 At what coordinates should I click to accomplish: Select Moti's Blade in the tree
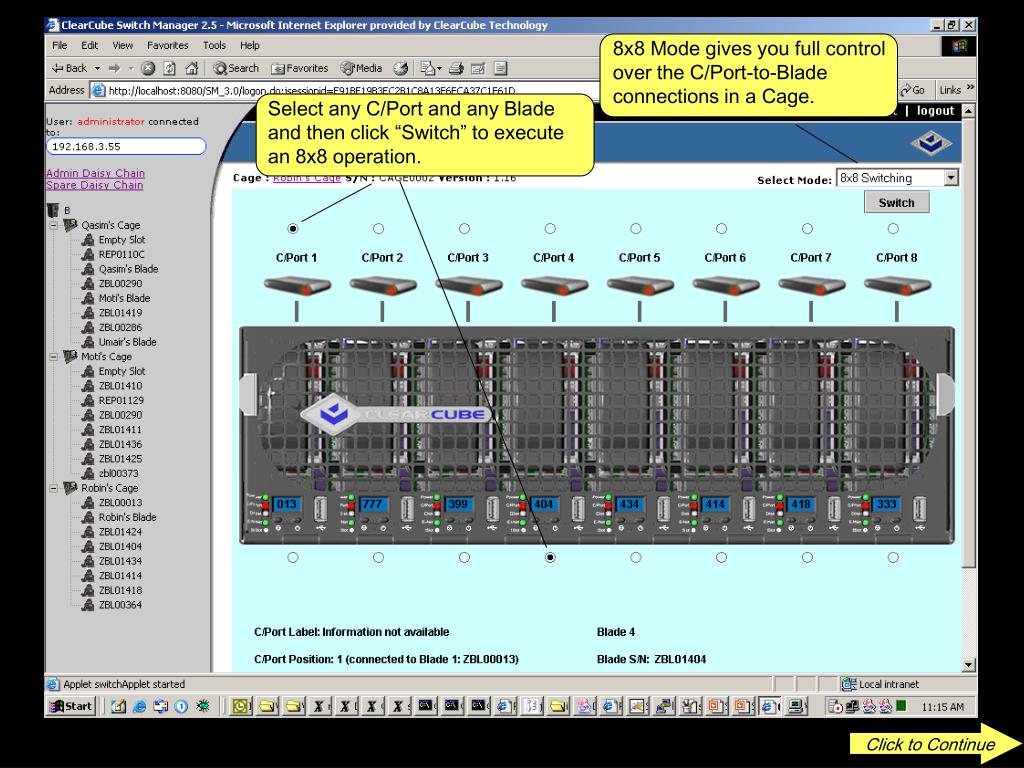click(x=124, y=298)
